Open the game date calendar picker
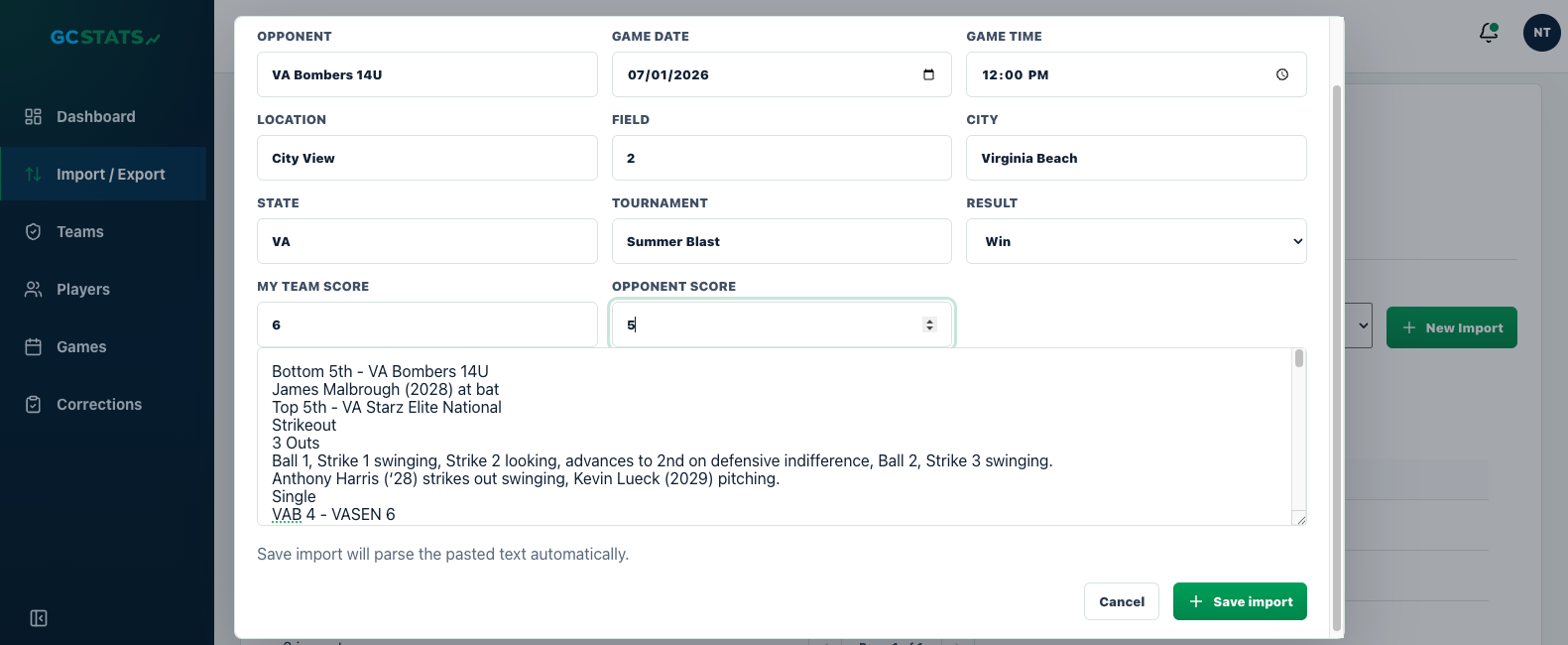 928,74
